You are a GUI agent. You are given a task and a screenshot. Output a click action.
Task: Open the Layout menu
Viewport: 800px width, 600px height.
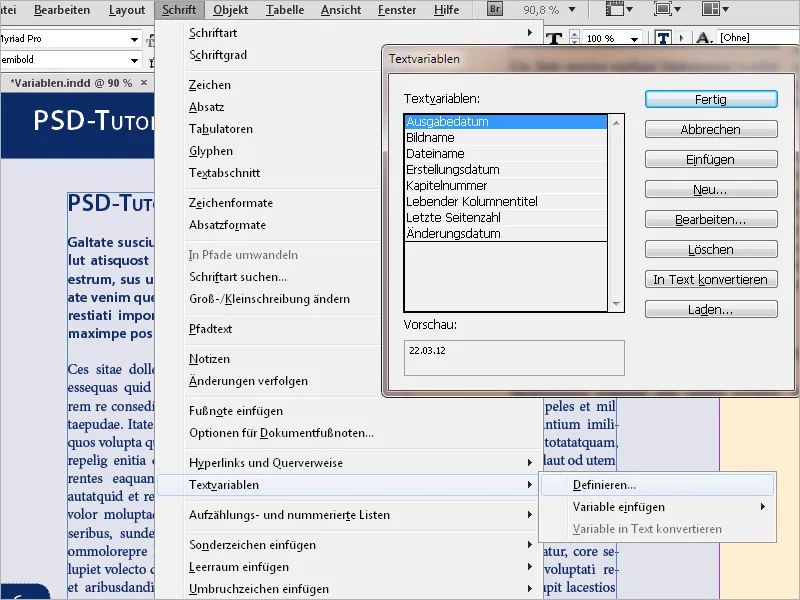tap(127, 10)
